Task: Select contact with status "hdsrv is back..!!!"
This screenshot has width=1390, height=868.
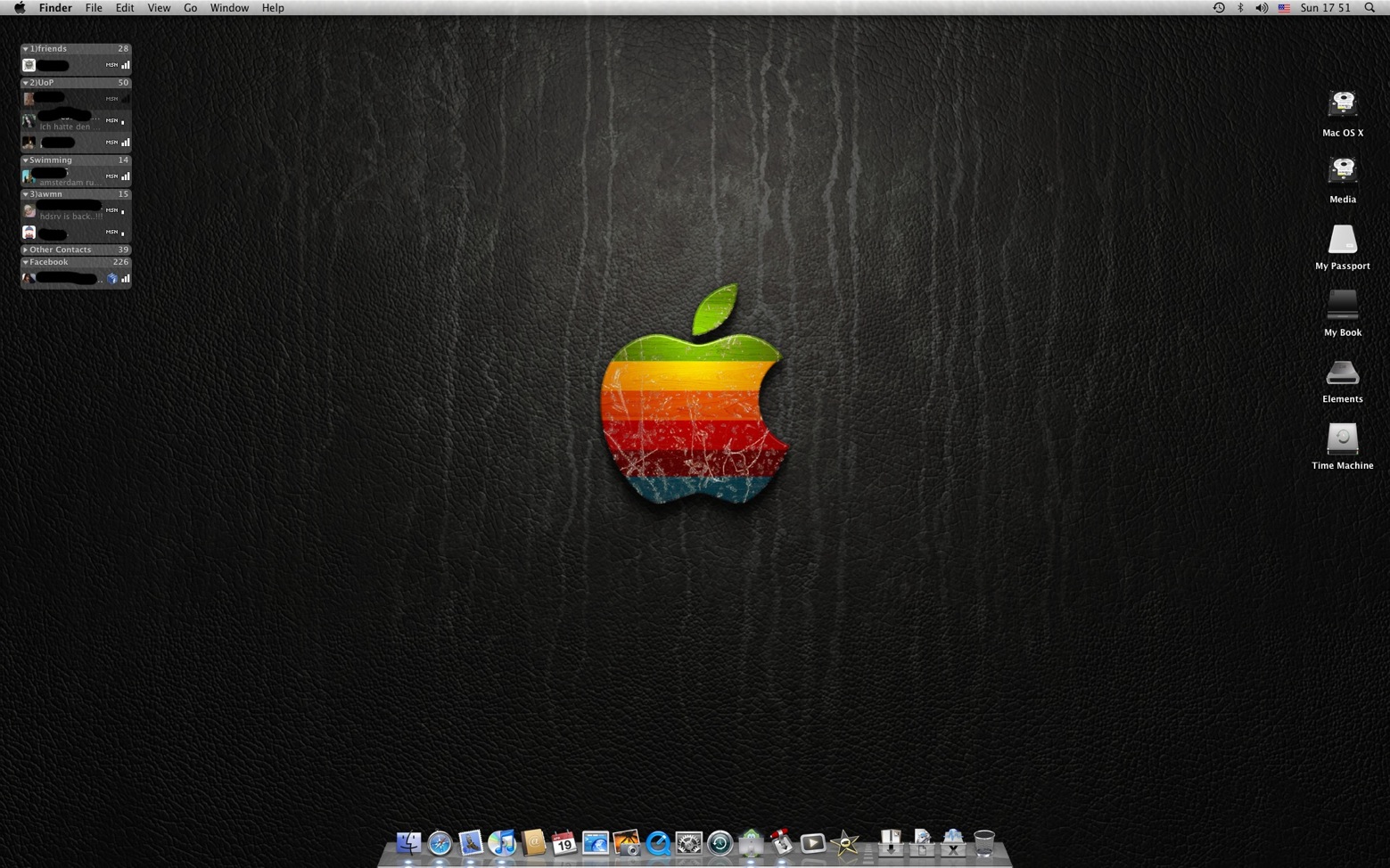Action: point(76,210)
